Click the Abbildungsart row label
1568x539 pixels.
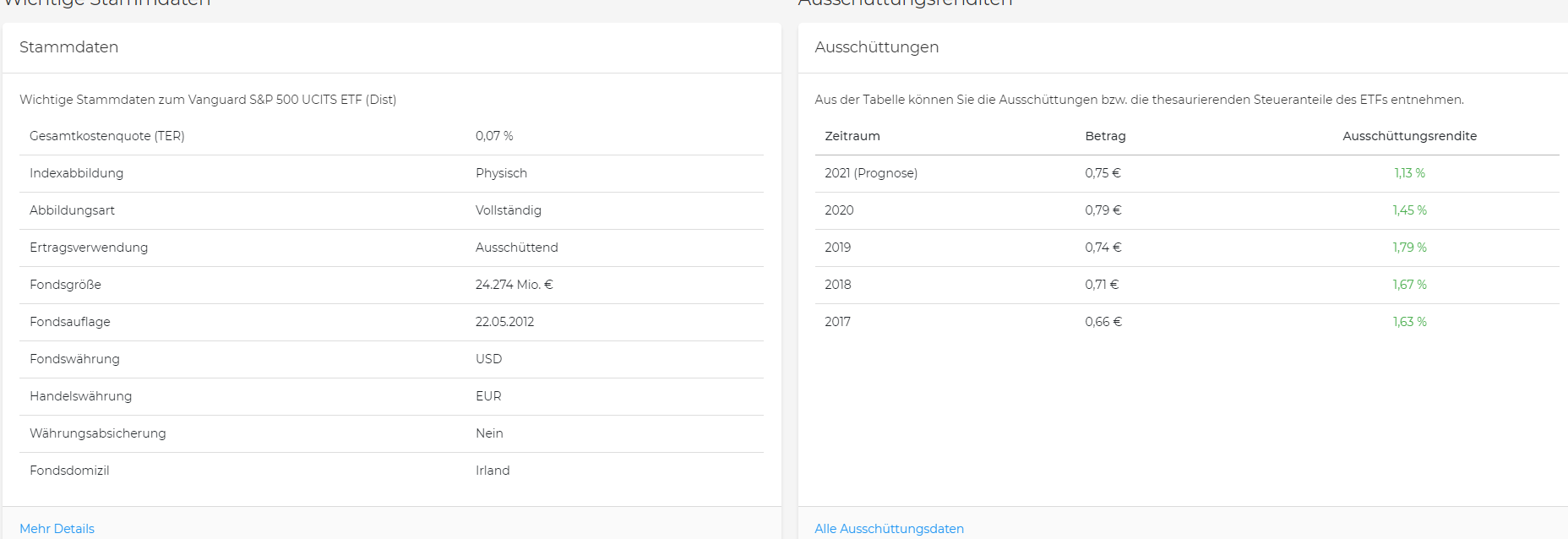tap(72, 210)
